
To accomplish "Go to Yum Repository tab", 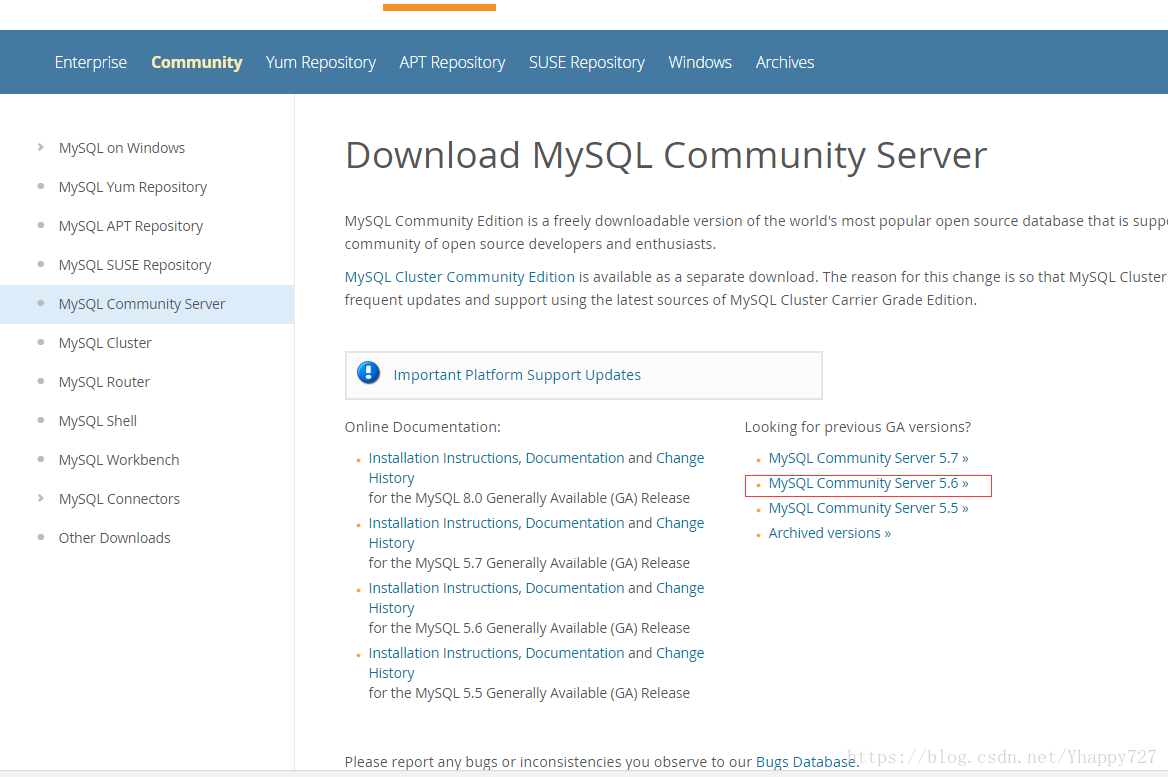I will (320, 63).
